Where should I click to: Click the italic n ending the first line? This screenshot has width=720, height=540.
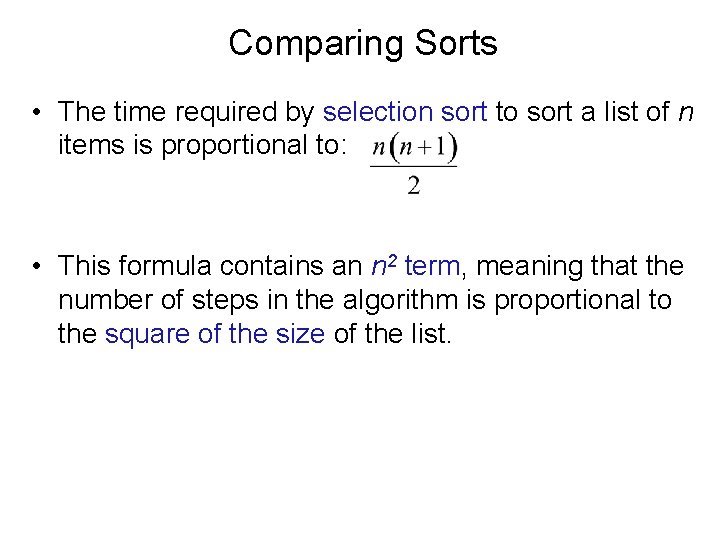pyautogui.click(x=684, y=112)
